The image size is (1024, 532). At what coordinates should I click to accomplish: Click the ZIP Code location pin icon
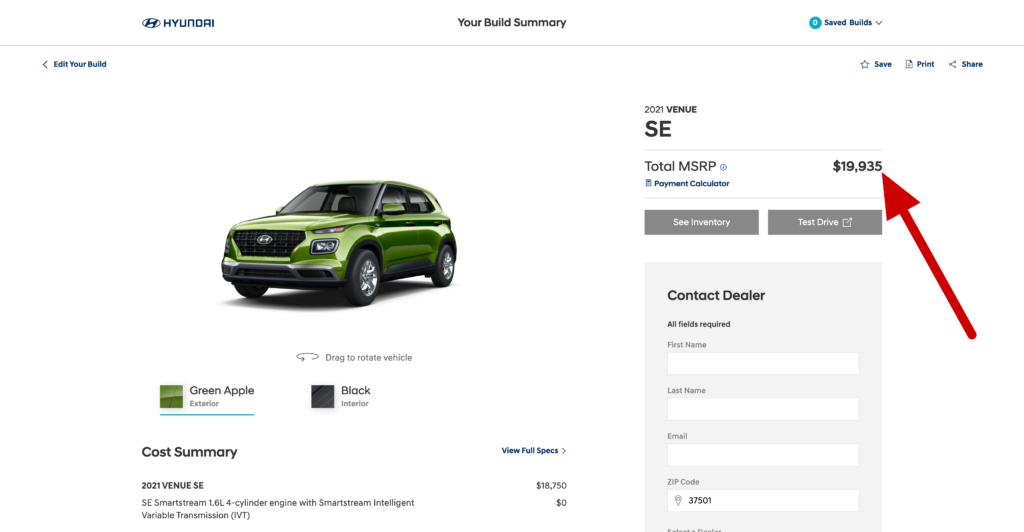tap(678, 501)
